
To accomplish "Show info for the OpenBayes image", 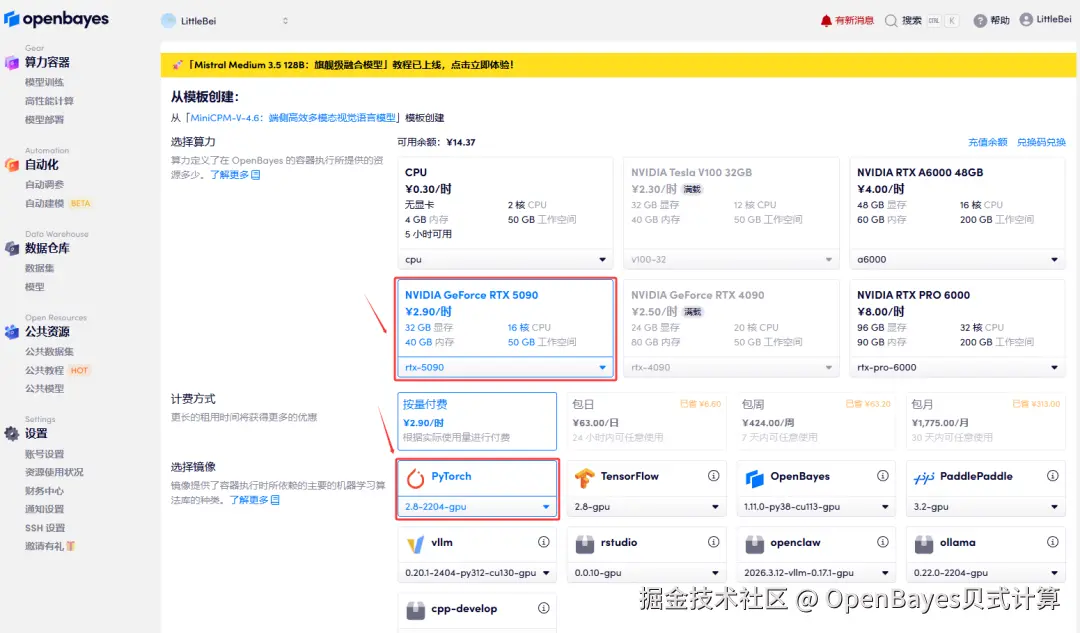I will click(x=882, y=476).
